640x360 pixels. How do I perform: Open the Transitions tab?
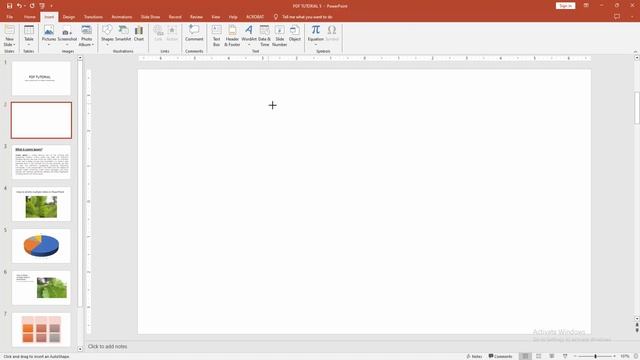(93, 17)
